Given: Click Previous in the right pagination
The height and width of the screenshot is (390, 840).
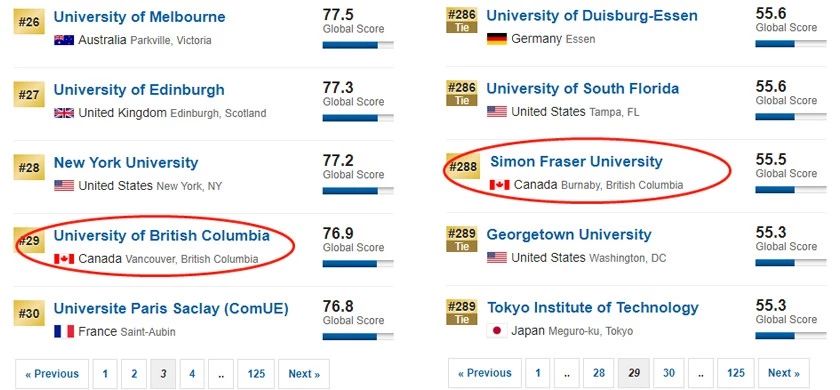Looking at the screenshot, I should click(x=484, y=373).
